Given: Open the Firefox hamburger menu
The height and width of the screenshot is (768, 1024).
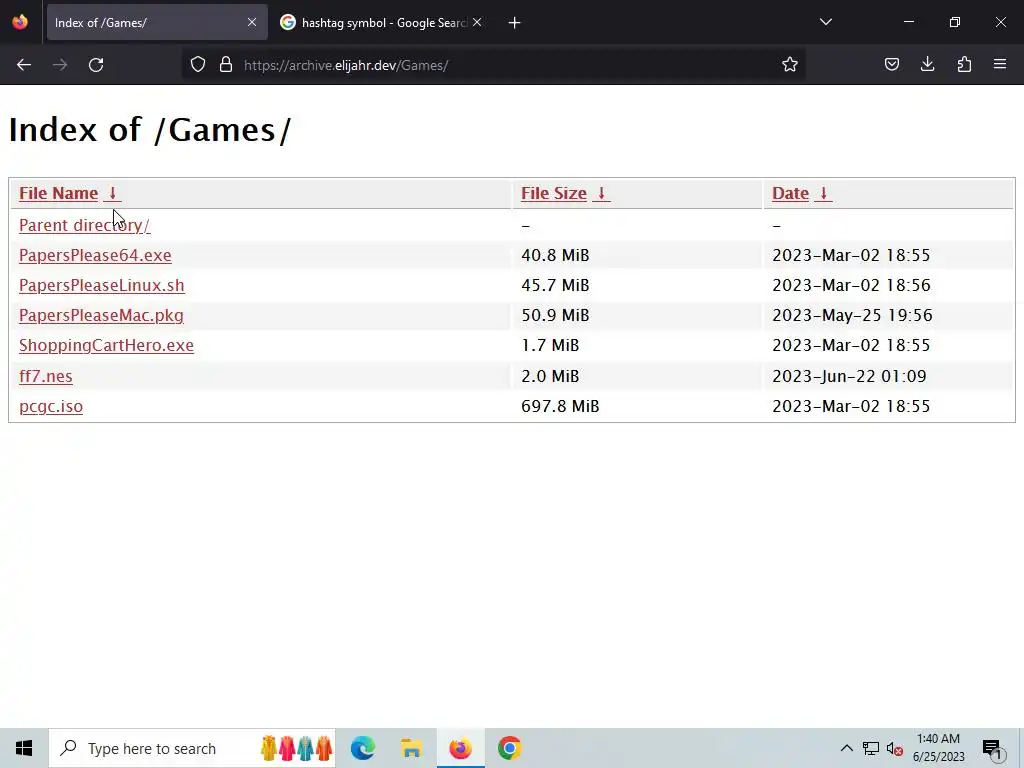Looking at the screenshot, I should click(x=1000, y=65).
